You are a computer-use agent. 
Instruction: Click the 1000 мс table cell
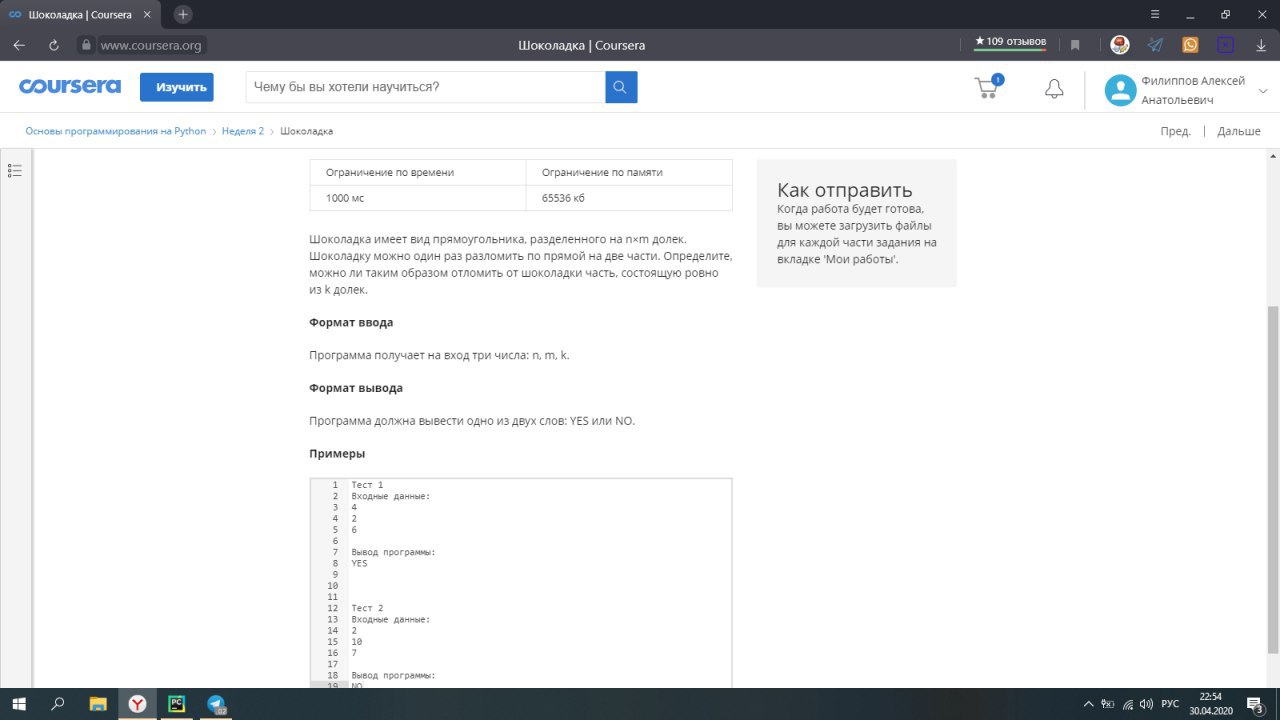click(x=418, y=198)
